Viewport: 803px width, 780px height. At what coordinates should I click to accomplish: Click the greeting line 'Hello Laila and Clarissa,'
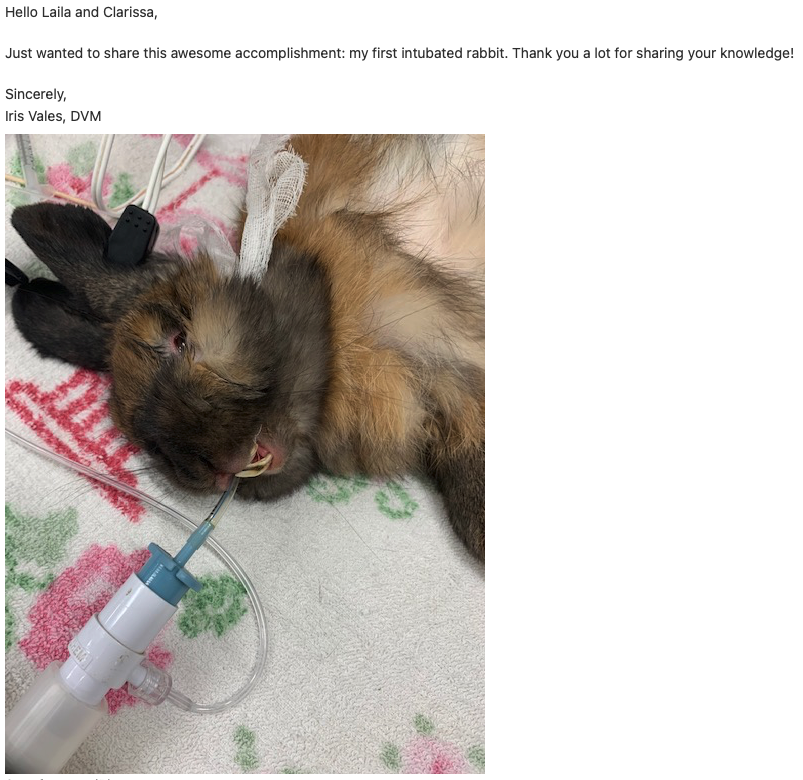pos(81,12)
